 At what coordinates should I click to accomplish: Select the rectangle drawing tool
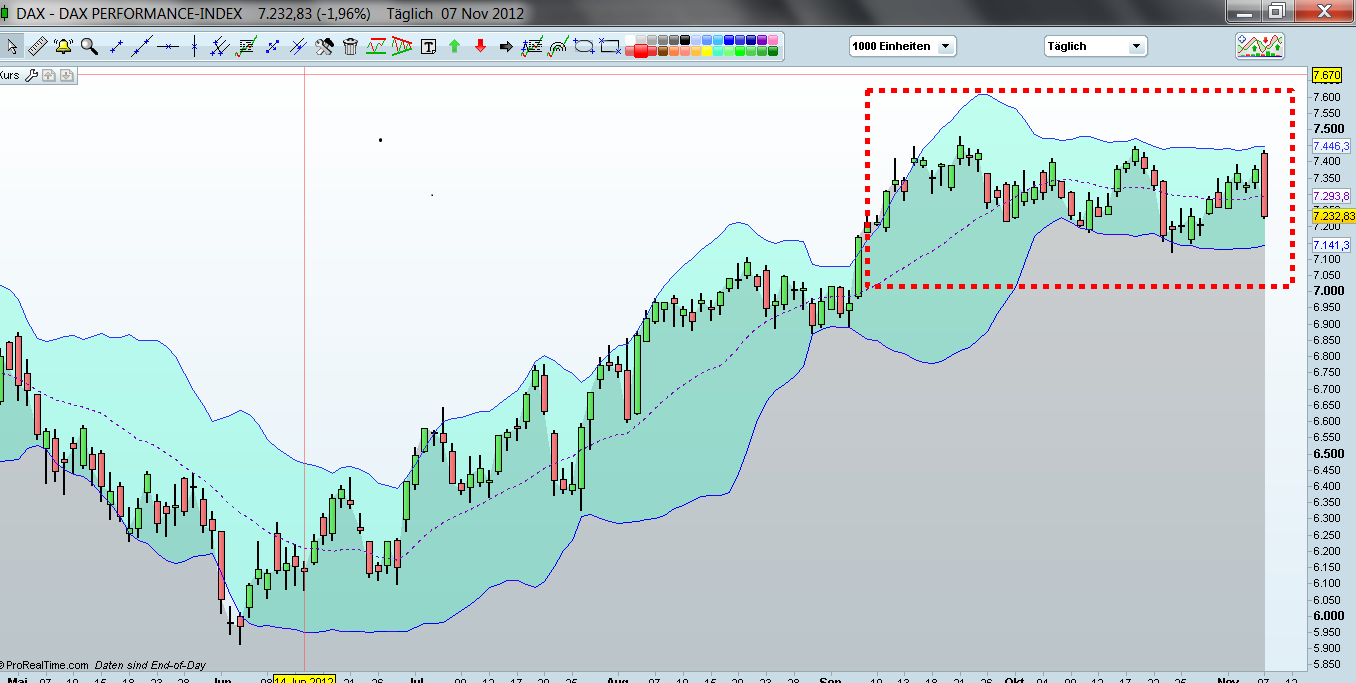point(609,45)
